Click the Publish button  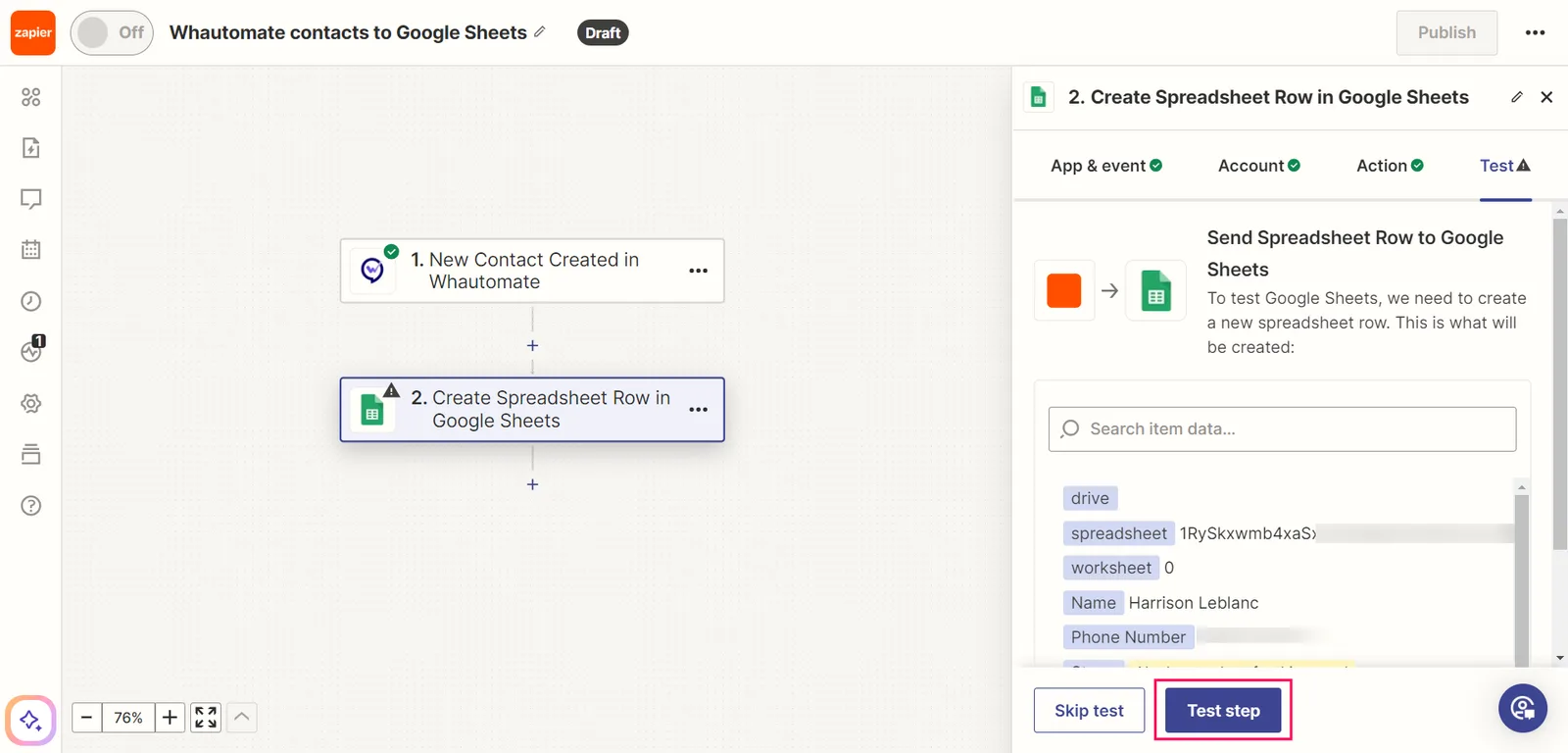pyautogui.click(x=1446, y=32)
